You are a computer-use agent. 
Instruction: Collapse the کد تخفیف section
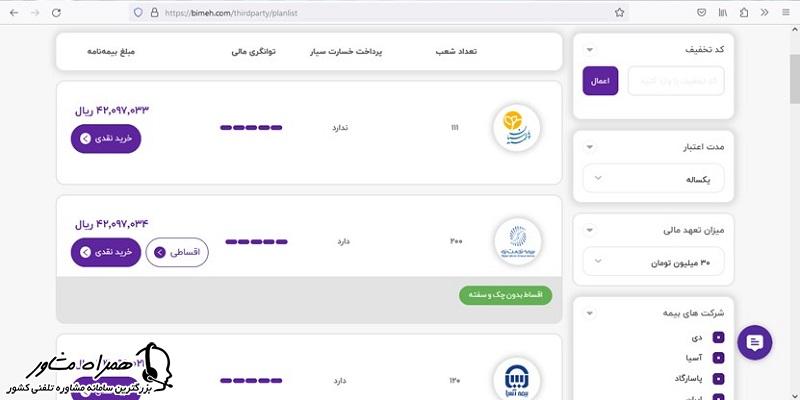click(x=589, y=49)
